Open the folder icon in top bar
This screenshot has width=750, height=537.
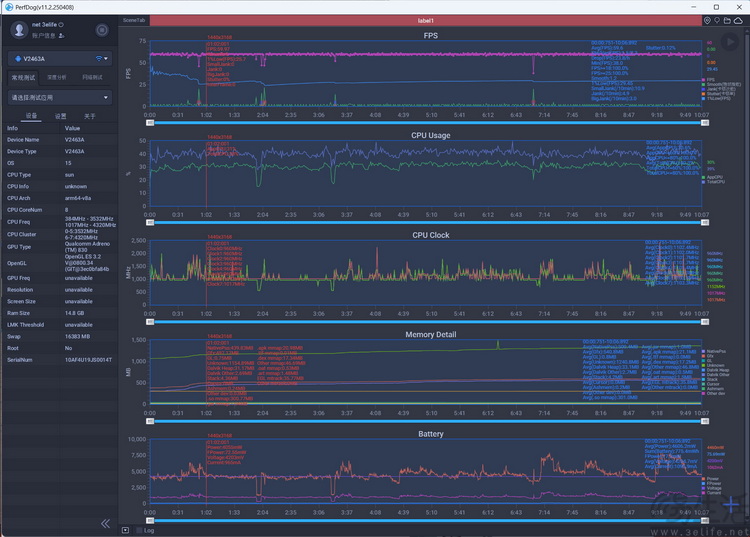coord(727,21)
